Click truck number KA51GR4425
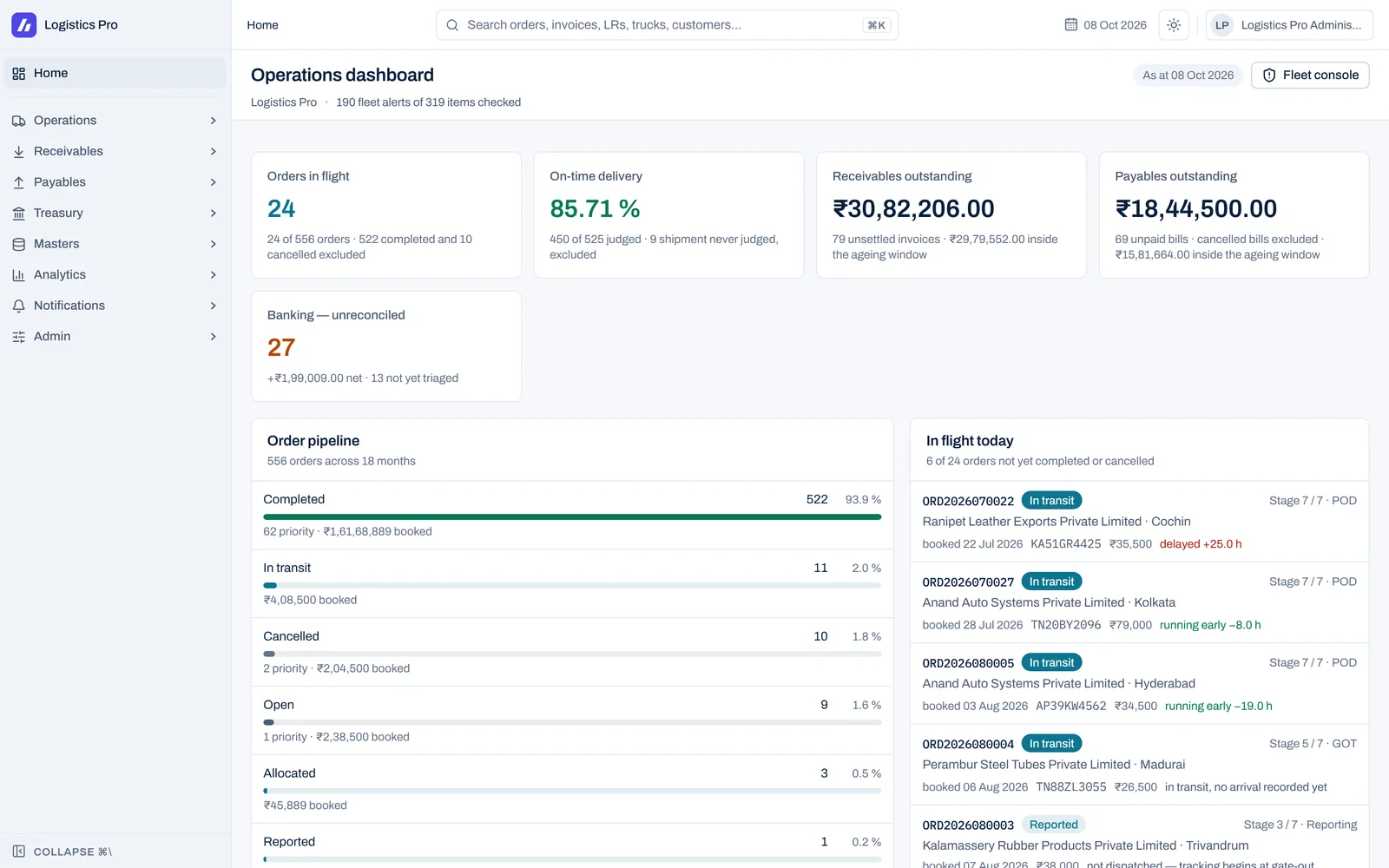This screenshot has height=868, width=1389. [1065, 544]
